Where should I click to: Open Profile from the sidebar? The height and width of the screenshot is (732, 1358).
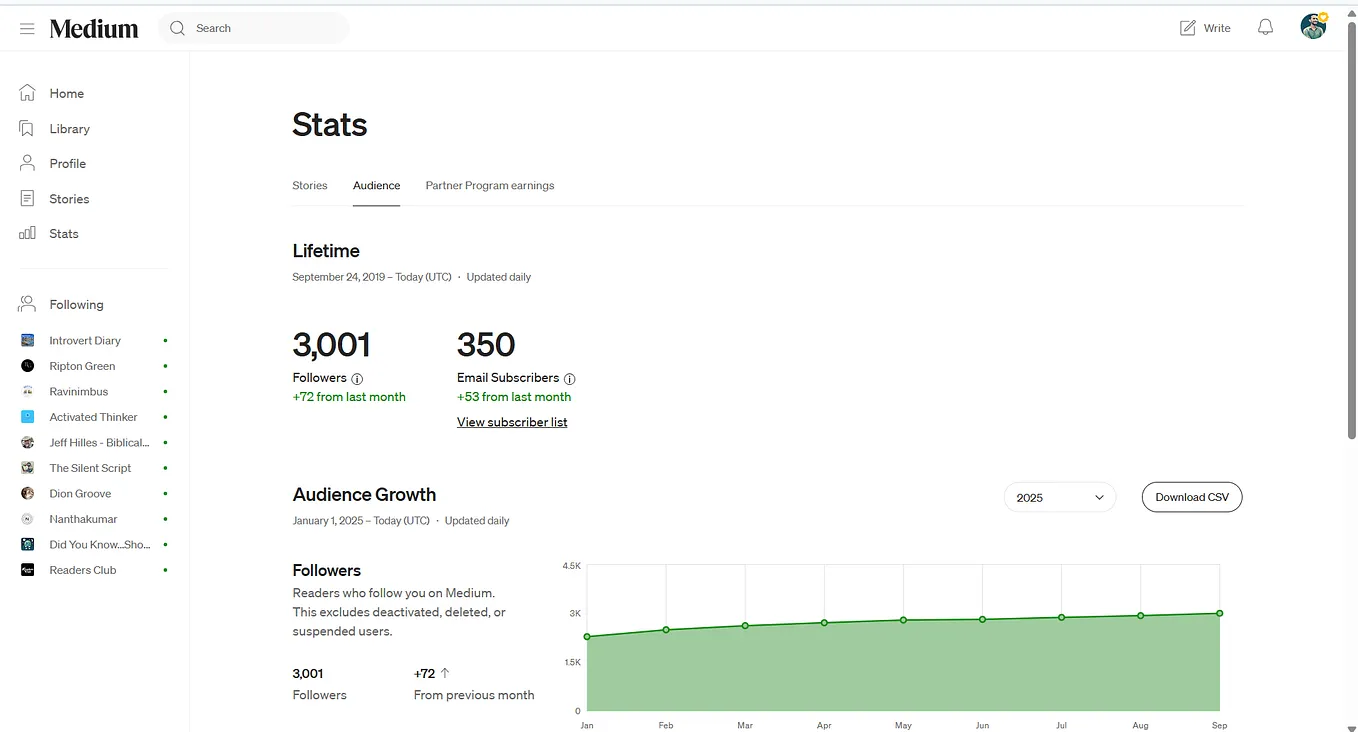67,163
